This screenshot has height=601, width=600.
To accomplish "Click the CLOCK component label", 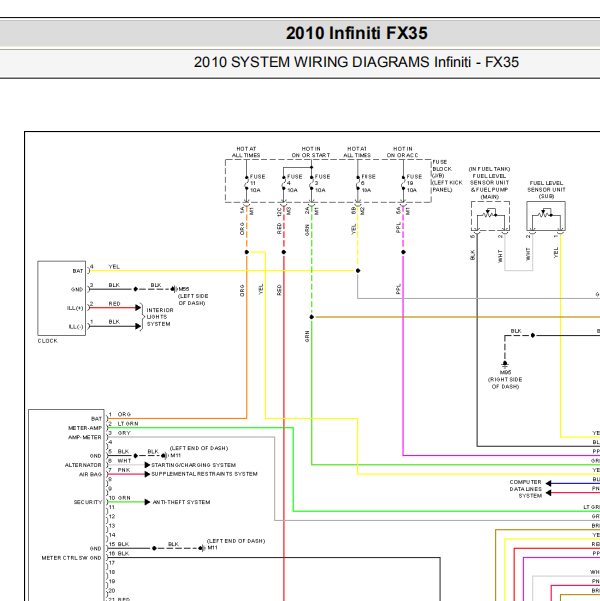I will click(x=48, y=341).
